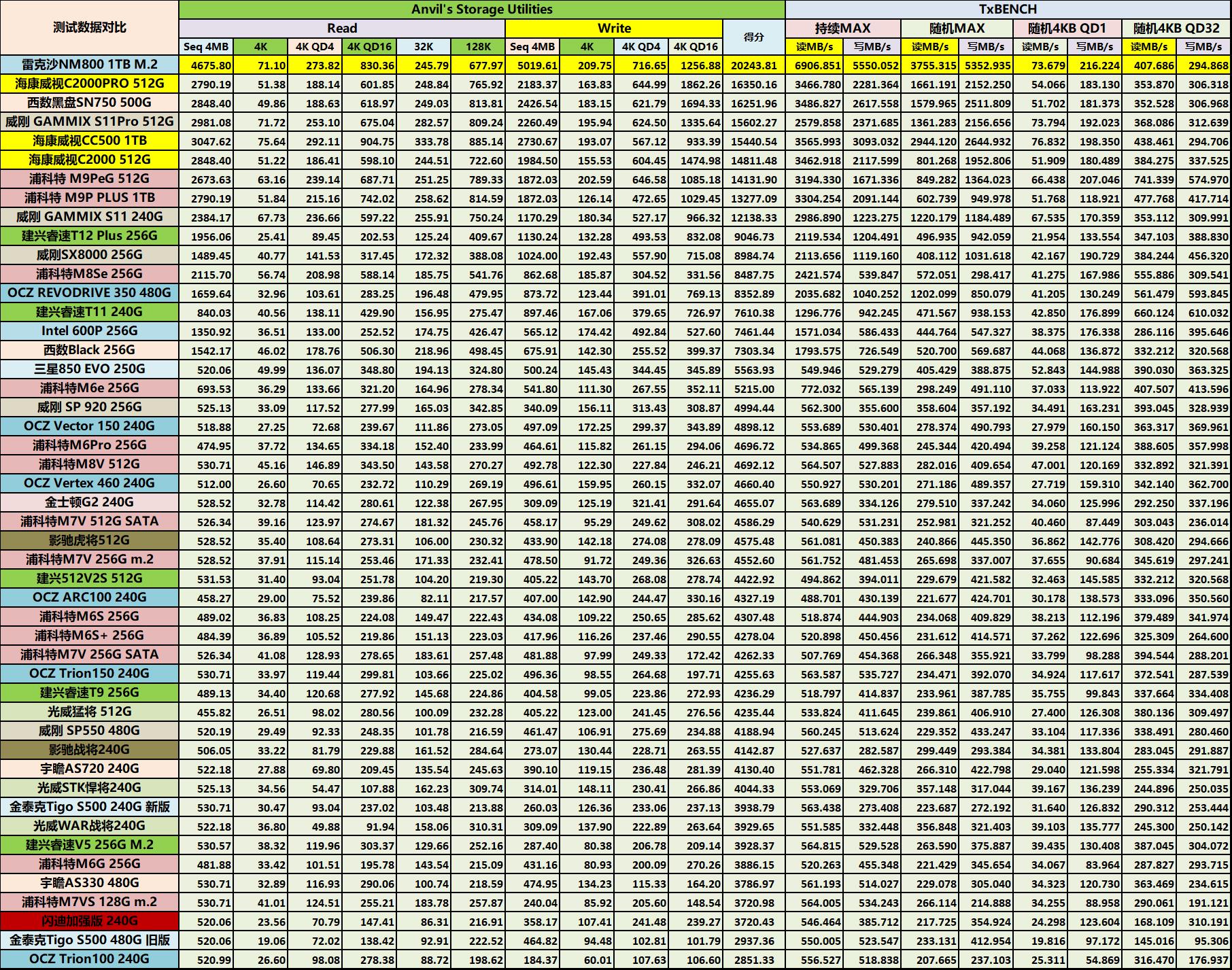Click row label 闪迪加强版 240G
This screenshot has width=1232, height=970.
tap(89, 921)
